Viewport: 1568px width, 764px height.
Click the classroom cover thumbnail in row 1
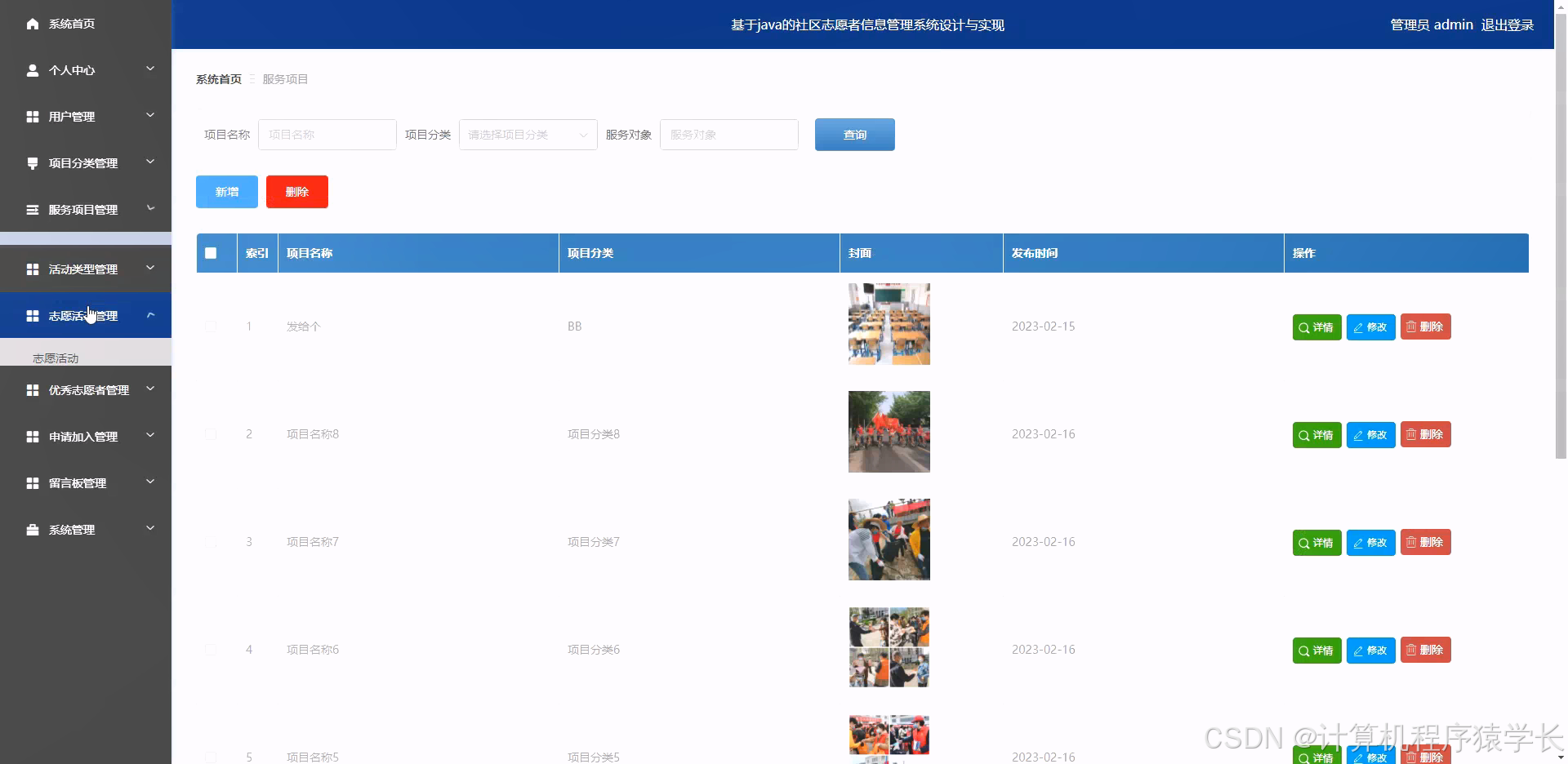tap(889, 323)
